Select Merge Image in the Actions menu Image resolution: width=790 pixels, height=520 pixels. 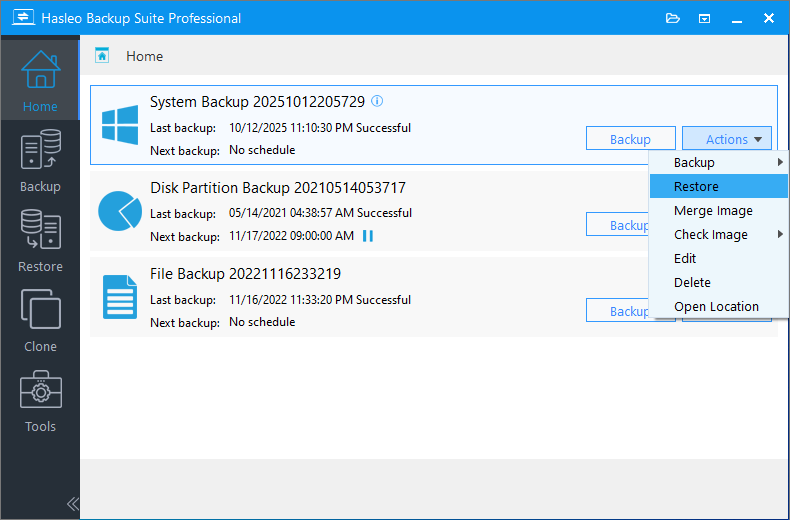click(719, 211)
